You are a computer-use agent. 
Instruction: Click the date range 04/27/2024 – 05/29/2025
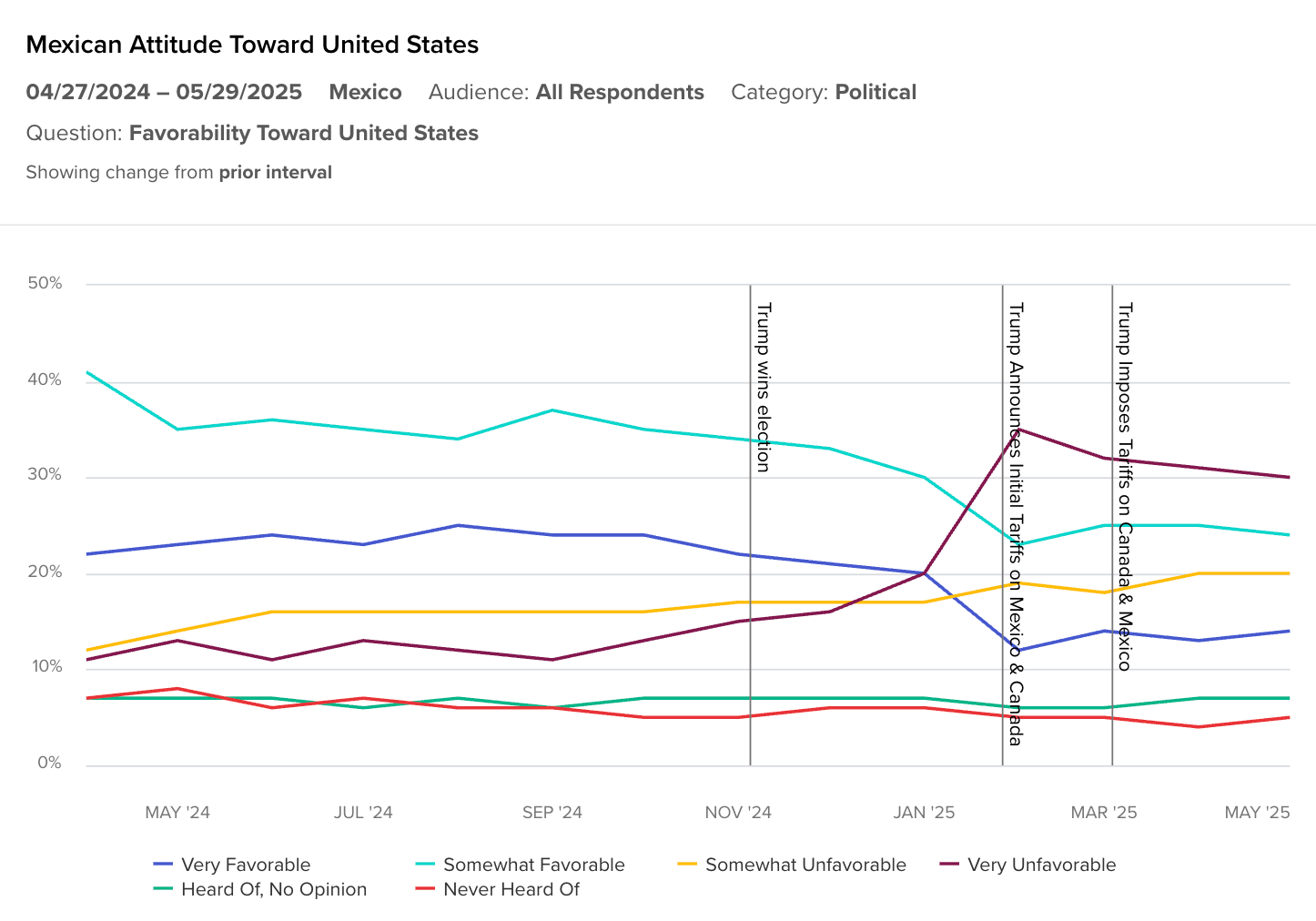click(x=164, y=92)
